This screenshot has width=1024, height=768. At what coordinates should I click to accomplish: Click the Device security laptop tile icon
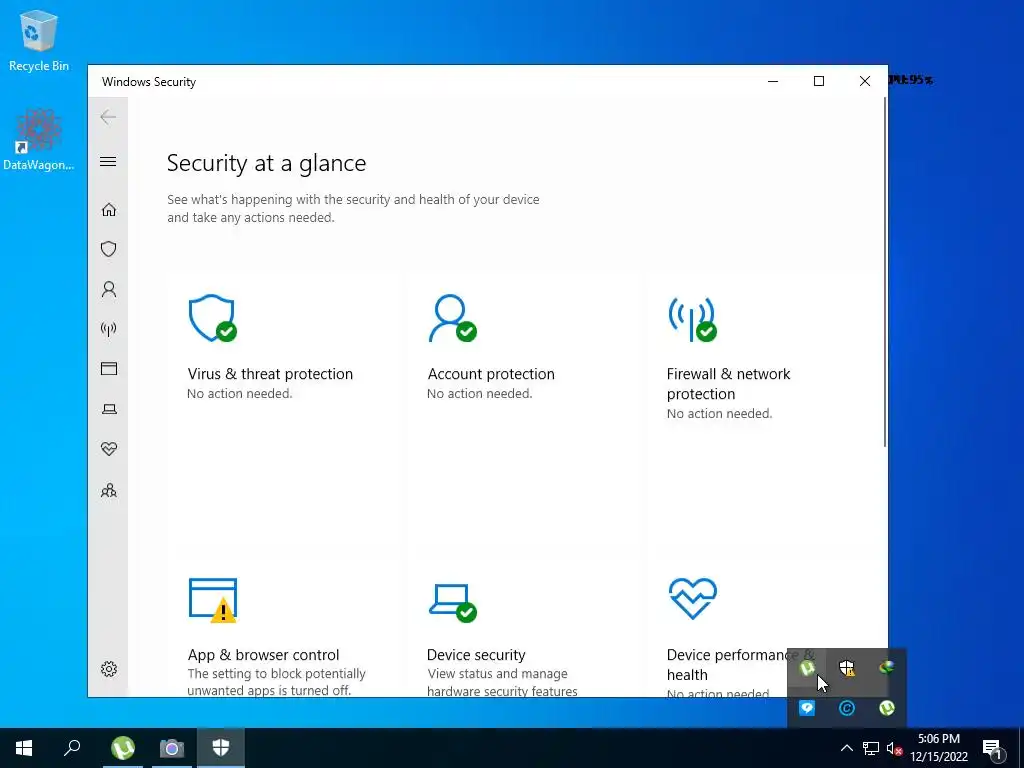tap(452, 602)
